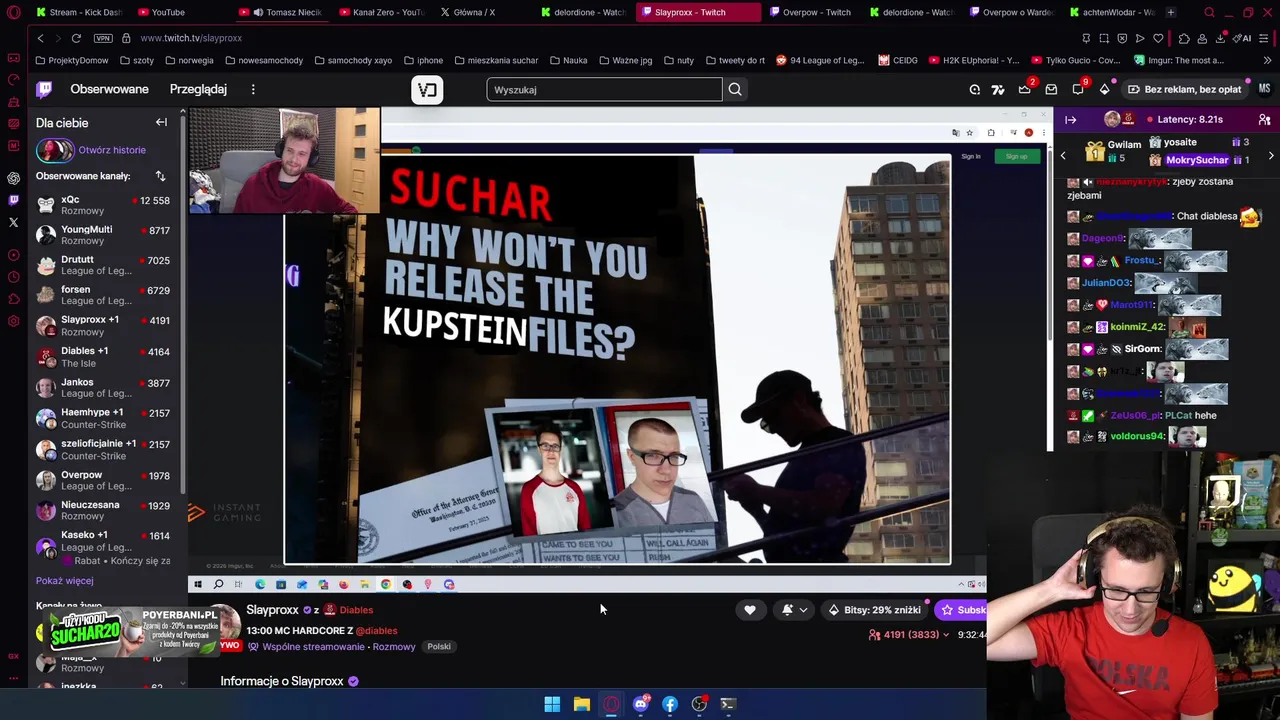
Task: Open the mieszkania suchar bookmark folder
Action: (x=495, y=60)
